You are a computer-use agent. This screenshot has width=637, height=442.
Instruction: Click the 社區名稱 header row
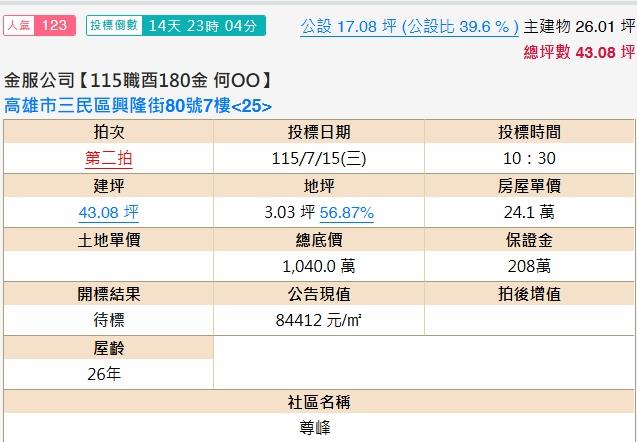(319, 402)
